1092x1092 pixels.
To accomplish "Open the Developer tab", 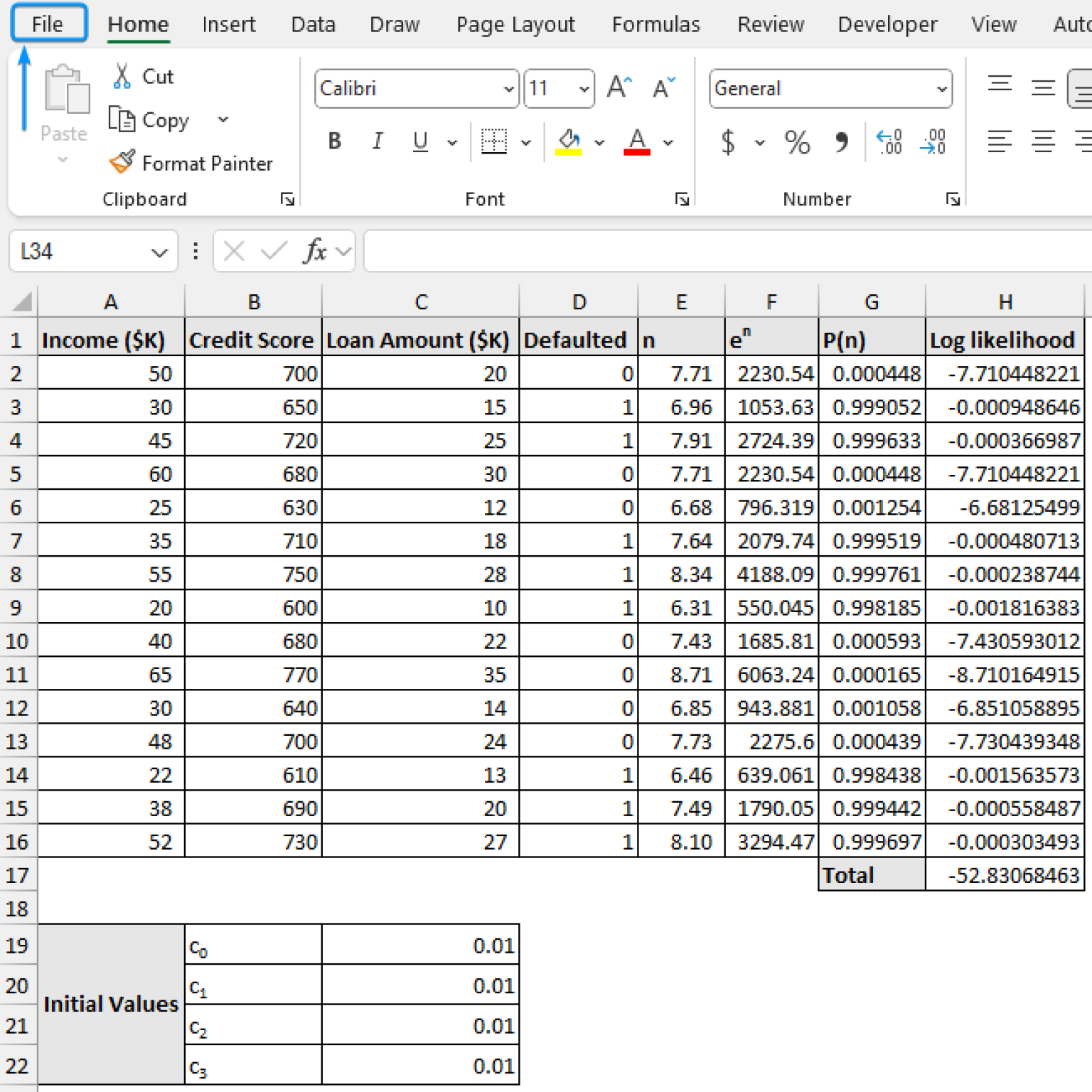I will [x=887, y=23].
